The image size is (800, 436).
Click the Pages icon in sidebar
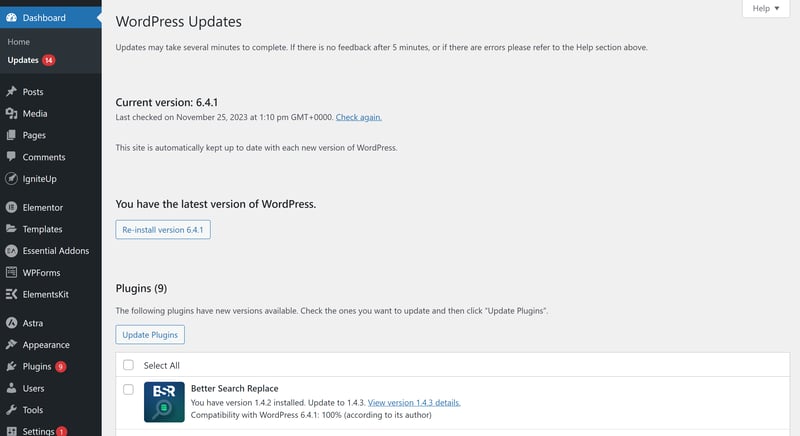pyautogui.click(x=11, y=135)
